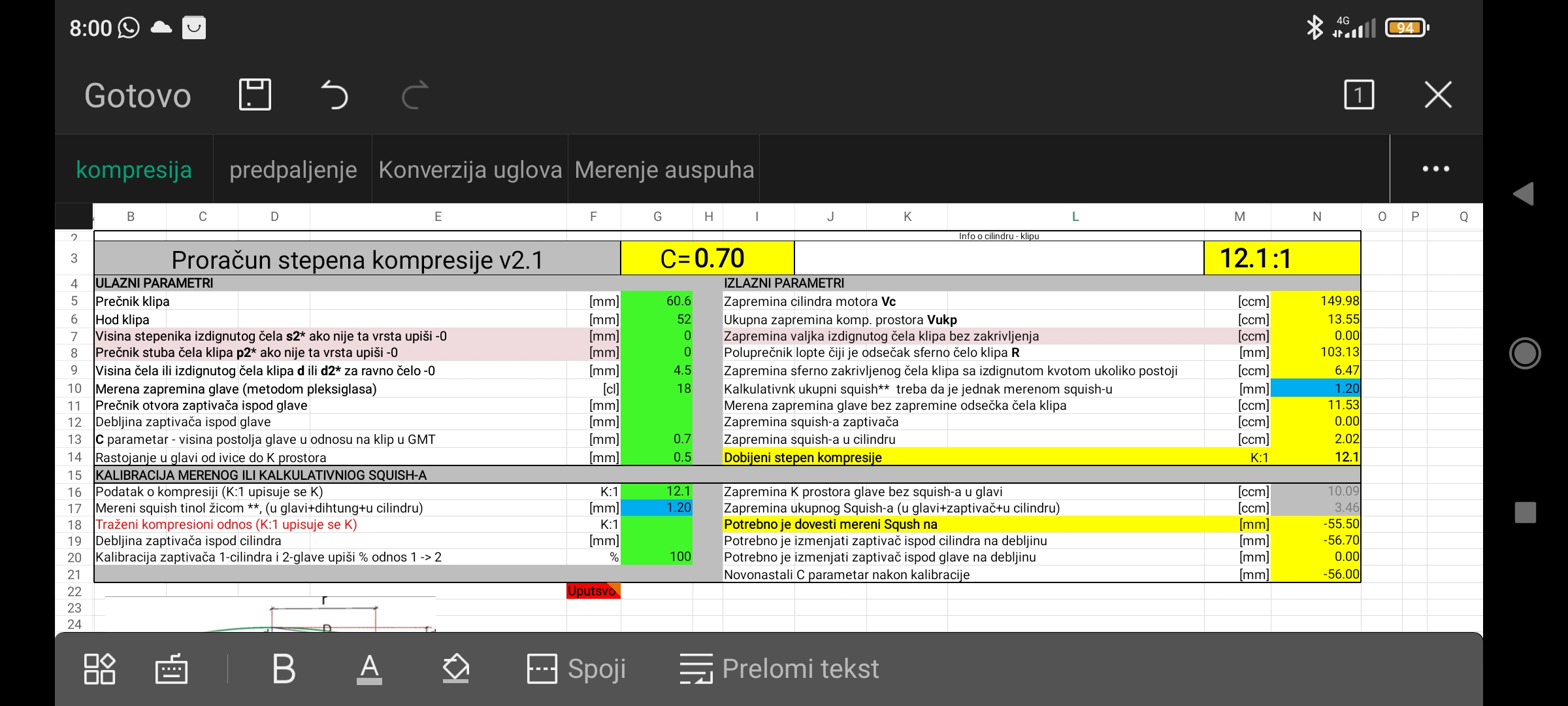Select the KALIBRACIJA MERENOG ILI KALKULATIVNIOG SQUISH-A row

(727, 475)
